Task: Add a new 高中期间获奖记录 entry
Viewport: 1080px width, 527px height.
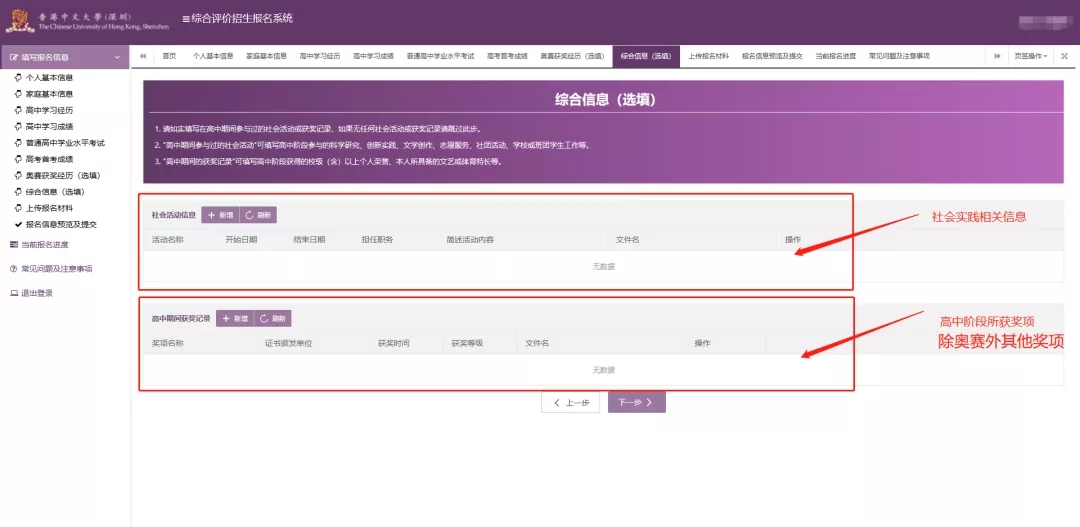Action: (234, 319)
